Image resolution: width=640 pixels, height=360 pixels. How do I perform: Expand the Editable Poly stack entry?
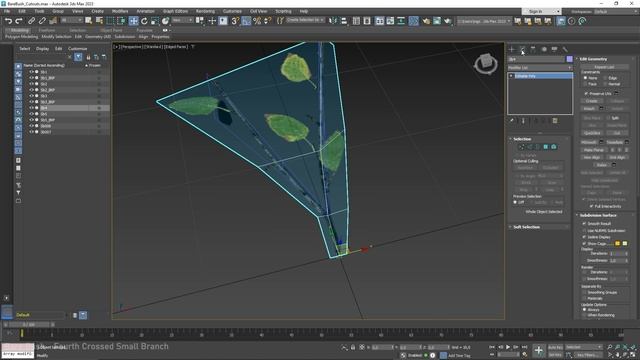[511, 76]
